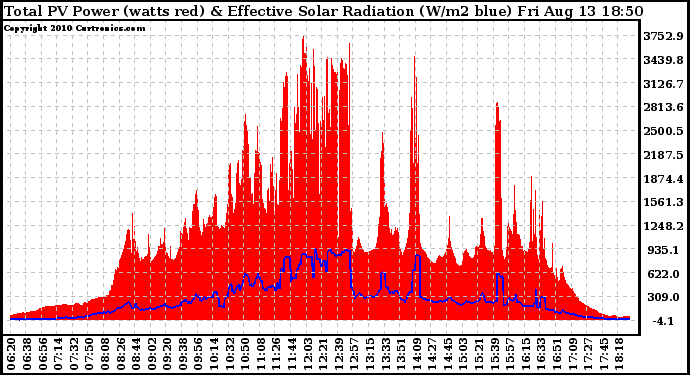Image resolution: width=690 pixels, height=375 pixels.
Task: Click the x-axis time label 16:33
Action: (542, 354)
